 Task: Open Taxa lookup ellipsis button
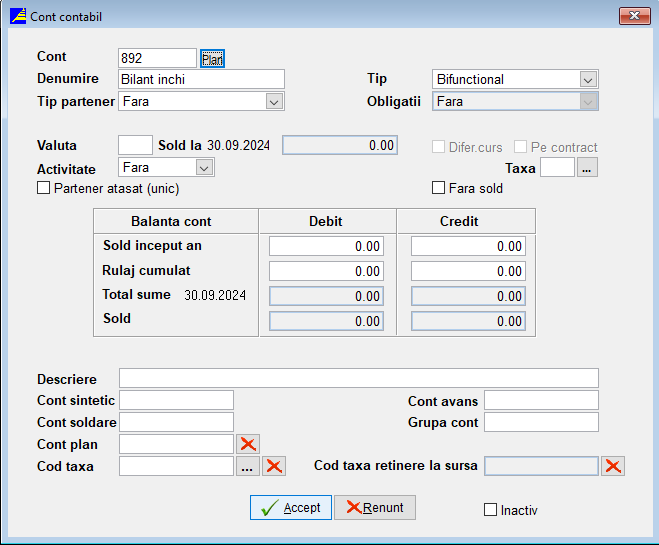(x=588, y=168)
